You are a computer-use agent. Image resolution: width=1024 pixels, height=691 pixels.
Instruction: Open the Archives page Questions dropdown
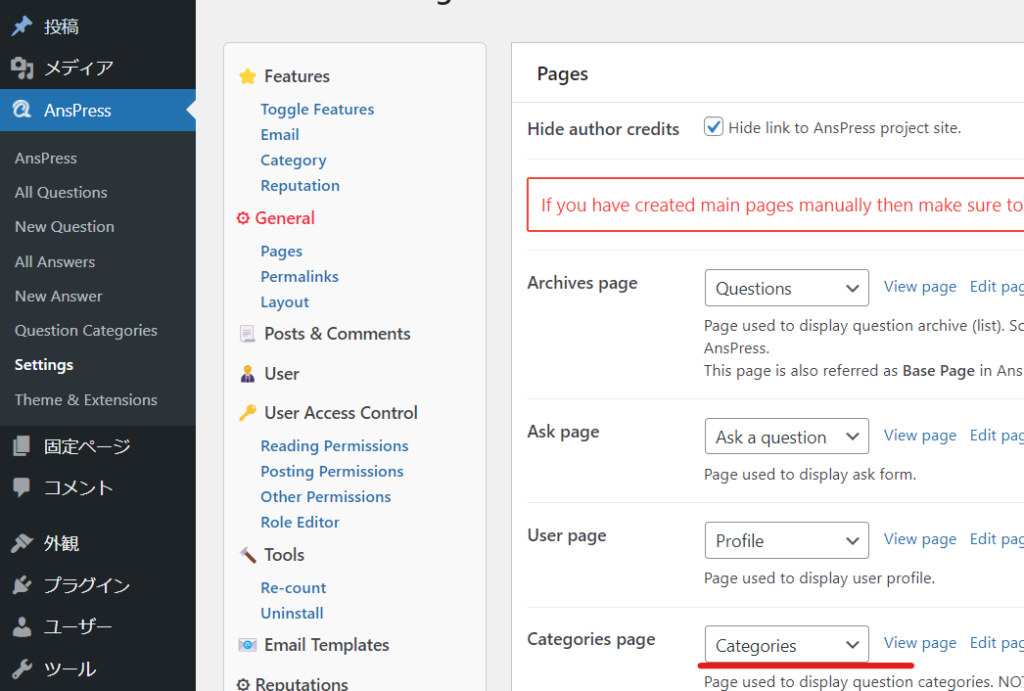coord(786,288)
